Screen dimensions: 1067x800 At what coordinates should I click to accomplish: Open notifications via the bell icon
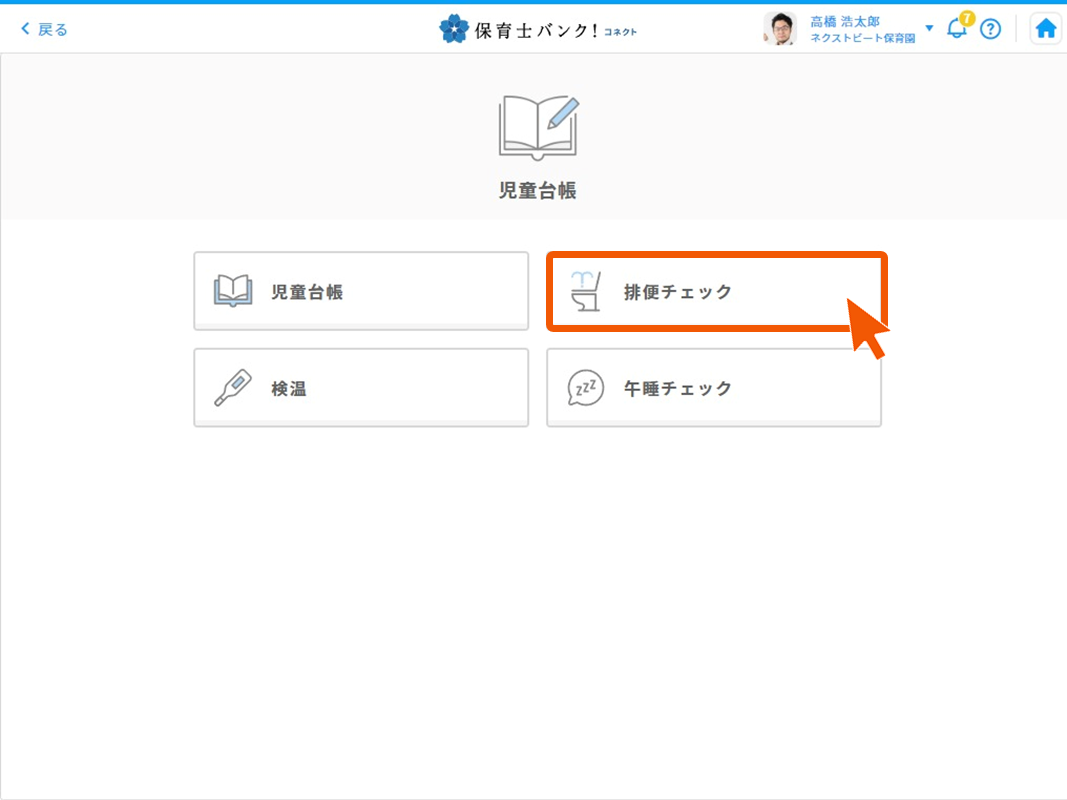click(956, 30)
